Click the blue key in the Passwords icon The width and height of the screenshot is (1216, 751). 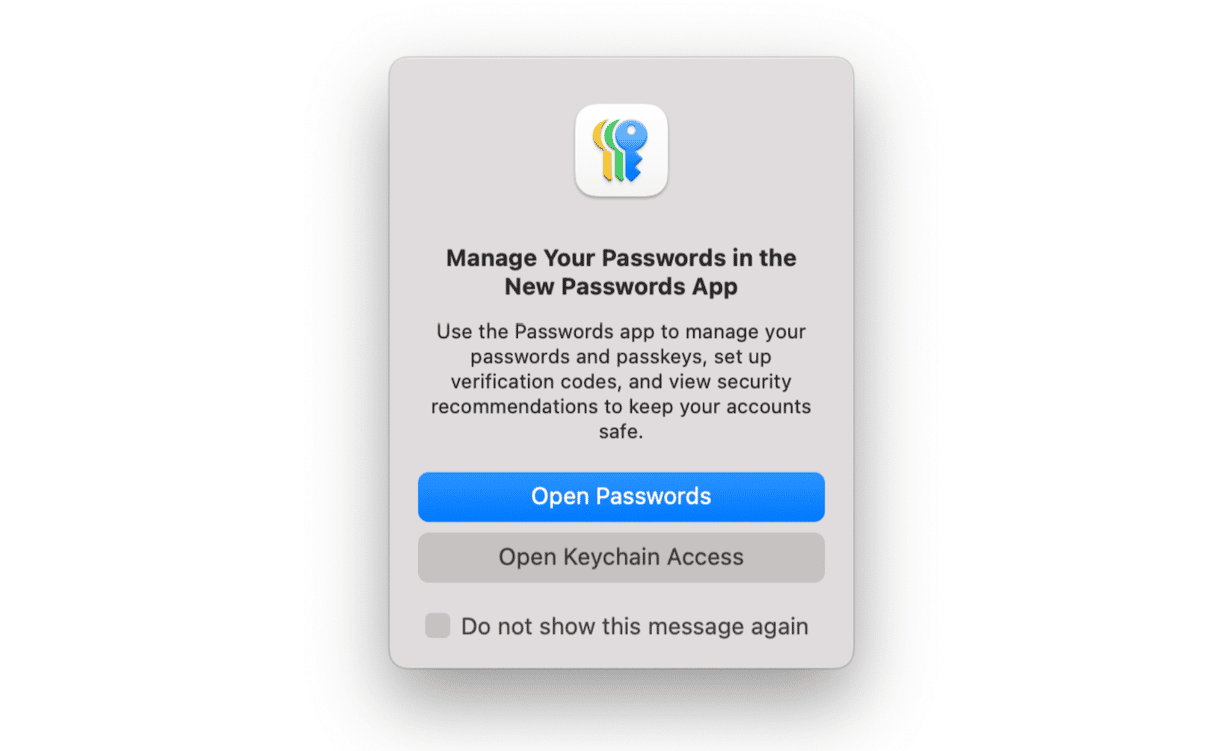click(631, 150)
